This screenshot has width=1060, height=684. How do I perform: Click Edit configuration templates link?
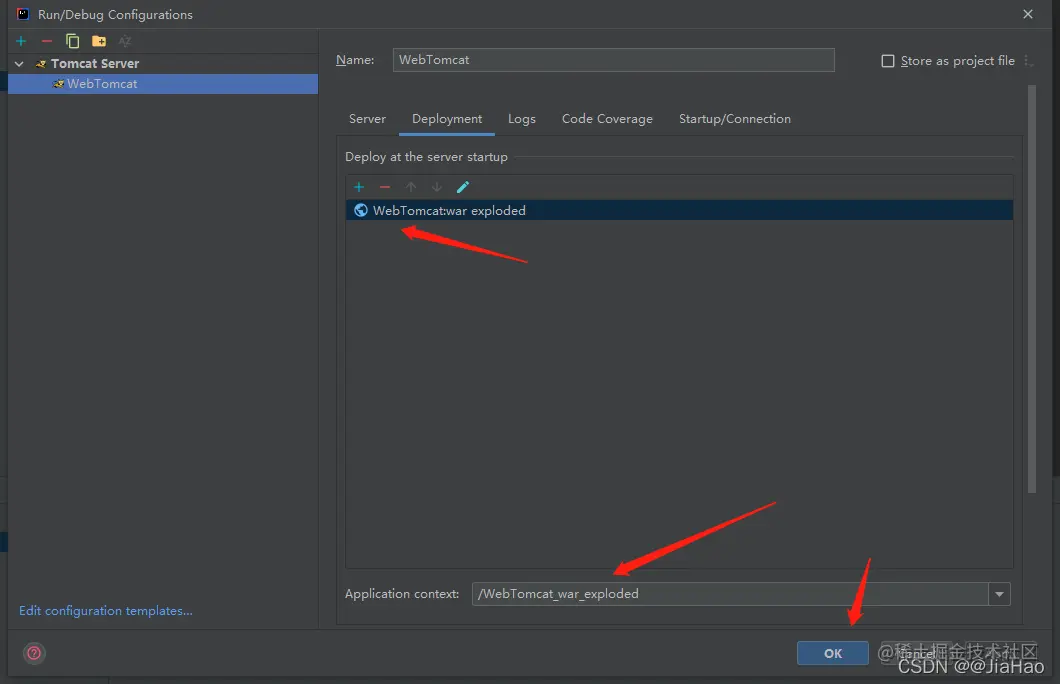[x=105, y=611]
